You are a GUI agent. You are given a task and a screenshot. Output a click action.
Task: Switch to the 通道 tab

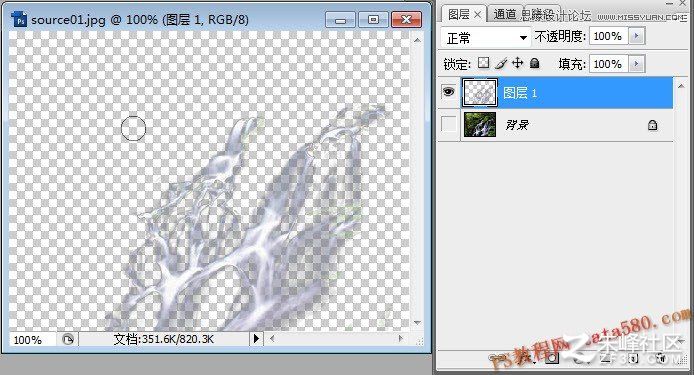click(x=505, y=14)
